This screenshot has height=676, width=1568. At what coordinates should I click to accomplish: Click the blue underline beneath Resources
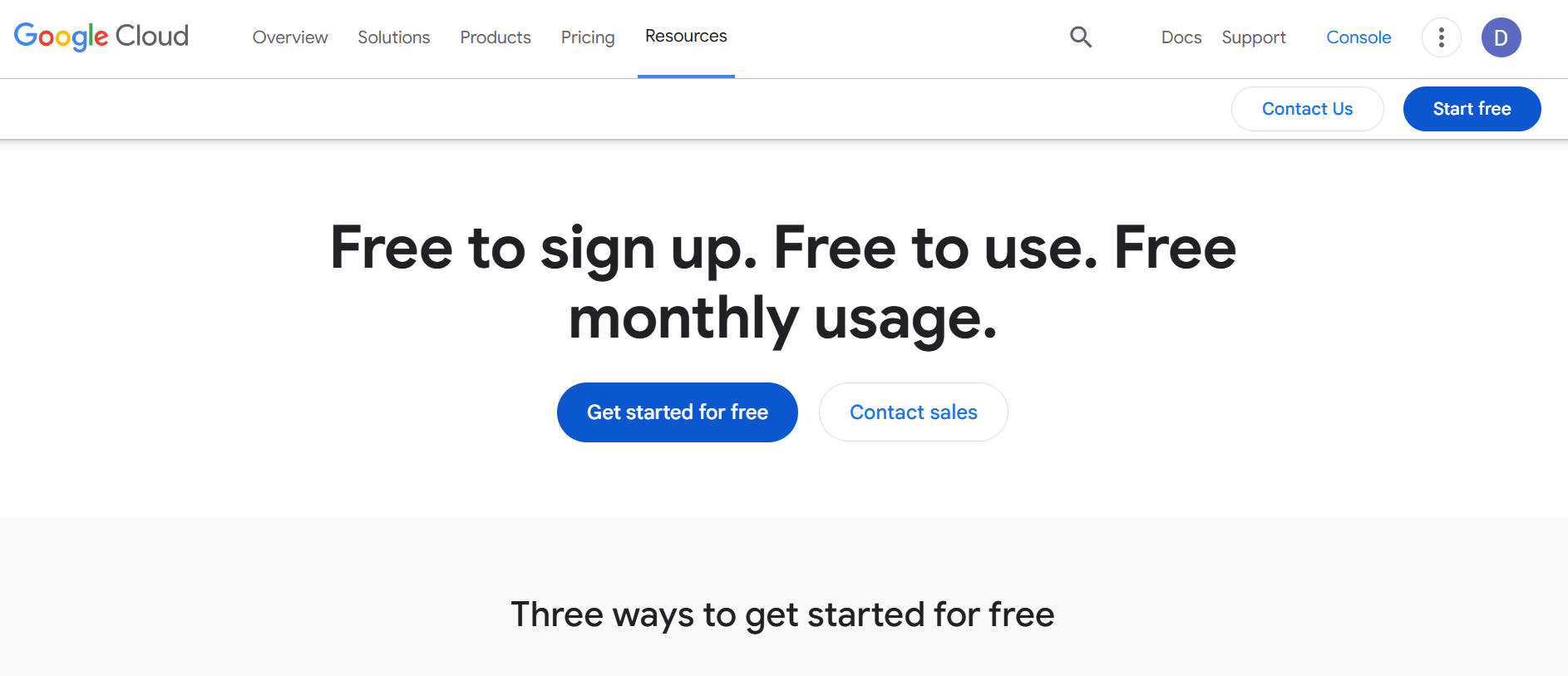pyautogui.click(x=685, y=76)
